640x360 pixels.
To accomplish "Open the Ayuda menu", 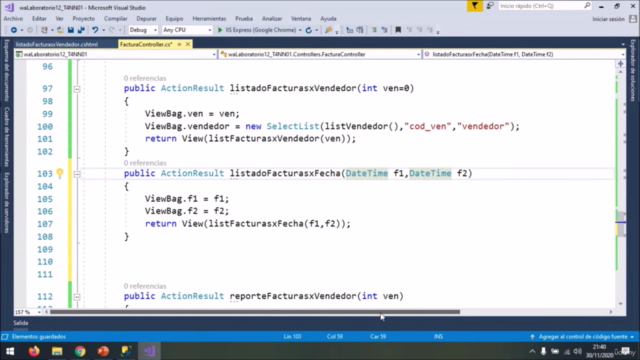I will pos(328,19).
